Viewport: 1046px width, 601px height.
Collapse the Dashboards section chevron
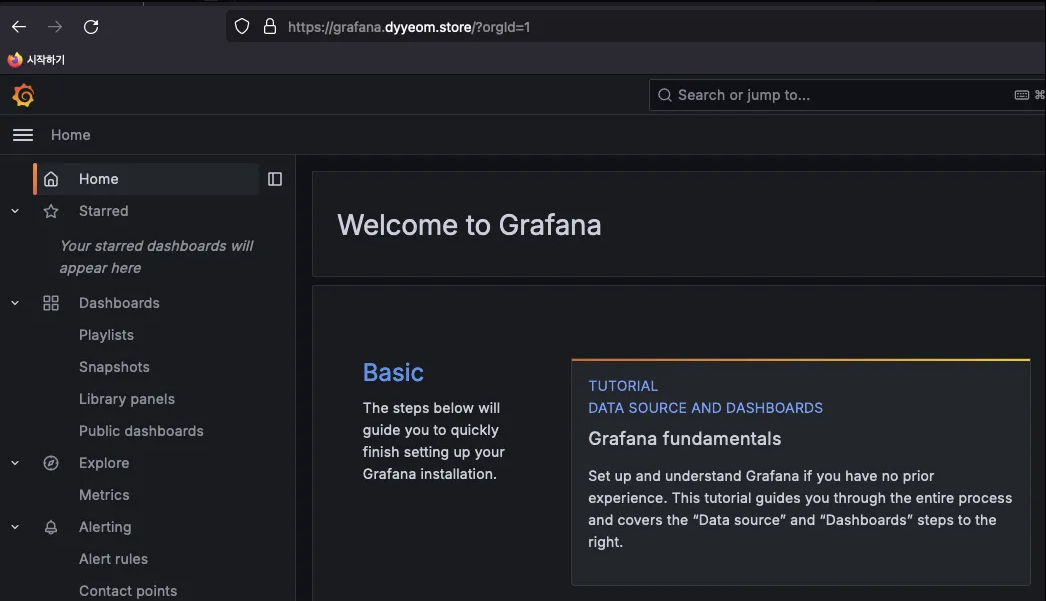(x=15, y=303)
